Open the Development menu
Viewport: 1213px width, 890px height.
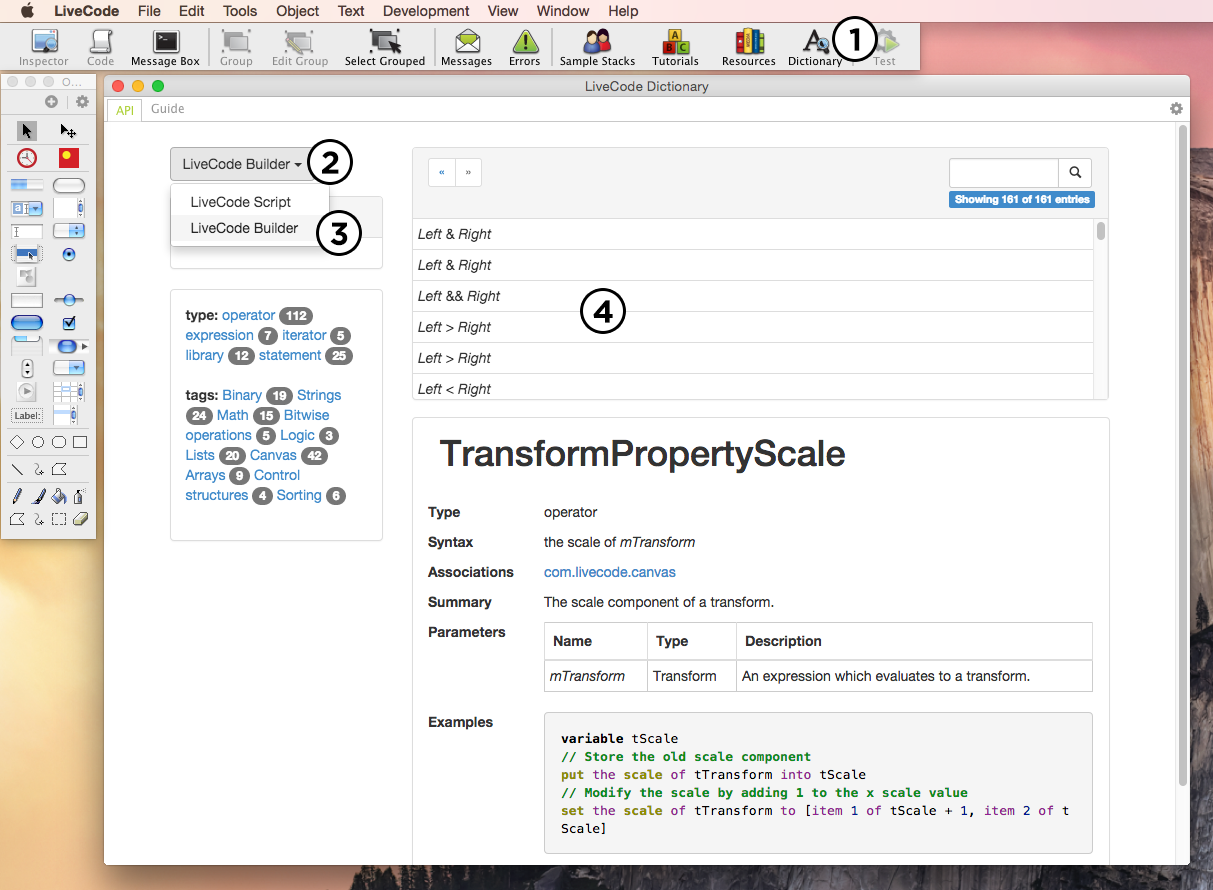[x=426, y=11]
